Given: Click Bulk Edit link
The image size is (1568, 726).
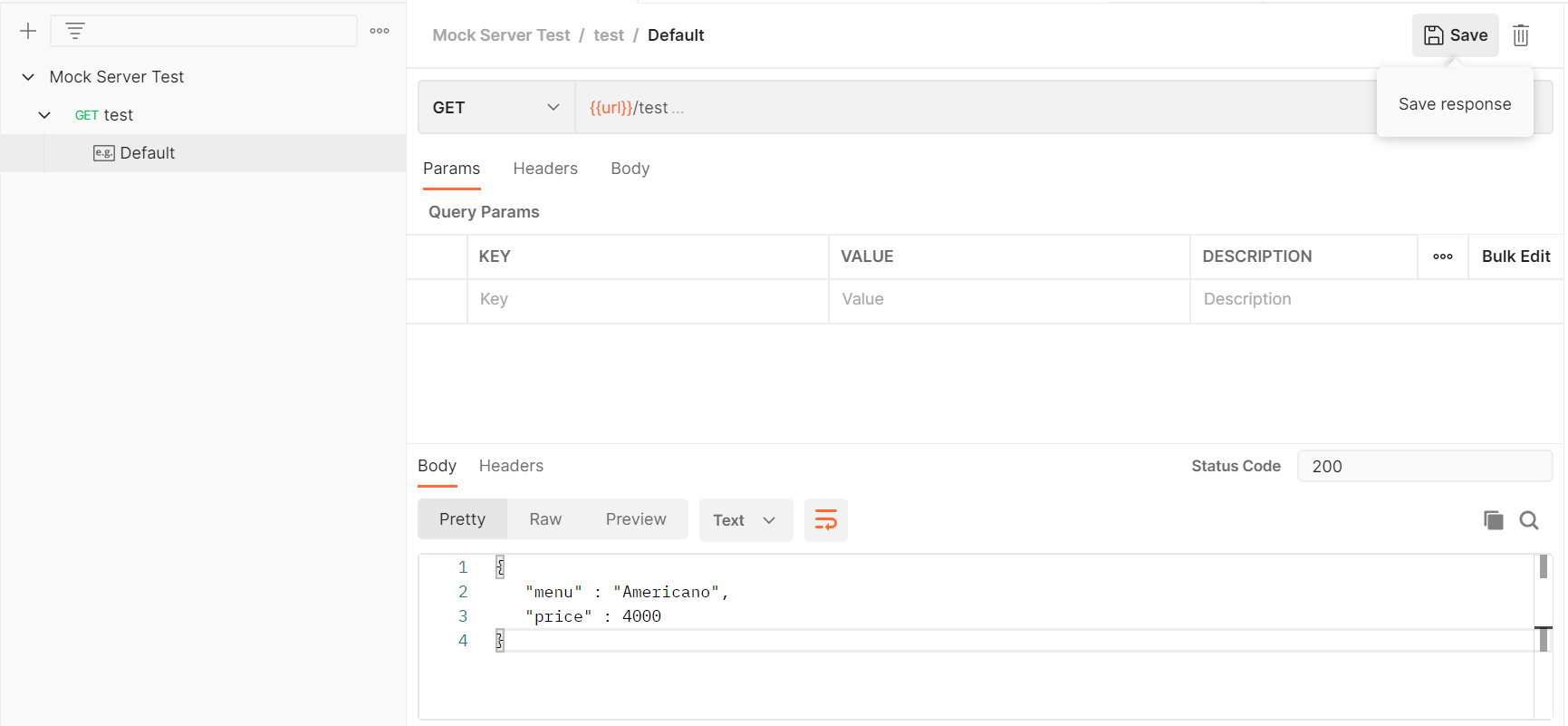Looking at the screenshot, I should (x=1516, y=257).
